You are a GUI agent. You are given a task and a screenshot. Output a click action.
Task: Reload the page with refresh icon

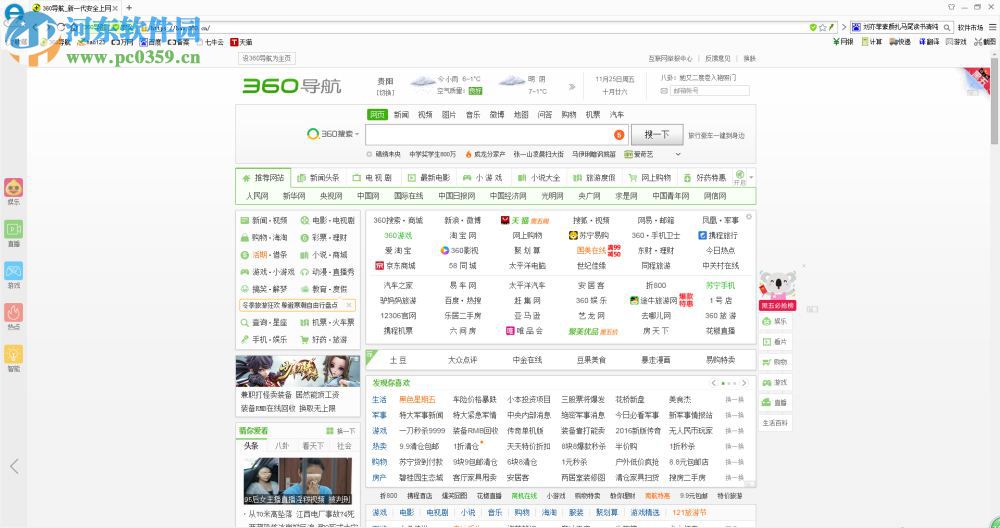pos(61,27)
